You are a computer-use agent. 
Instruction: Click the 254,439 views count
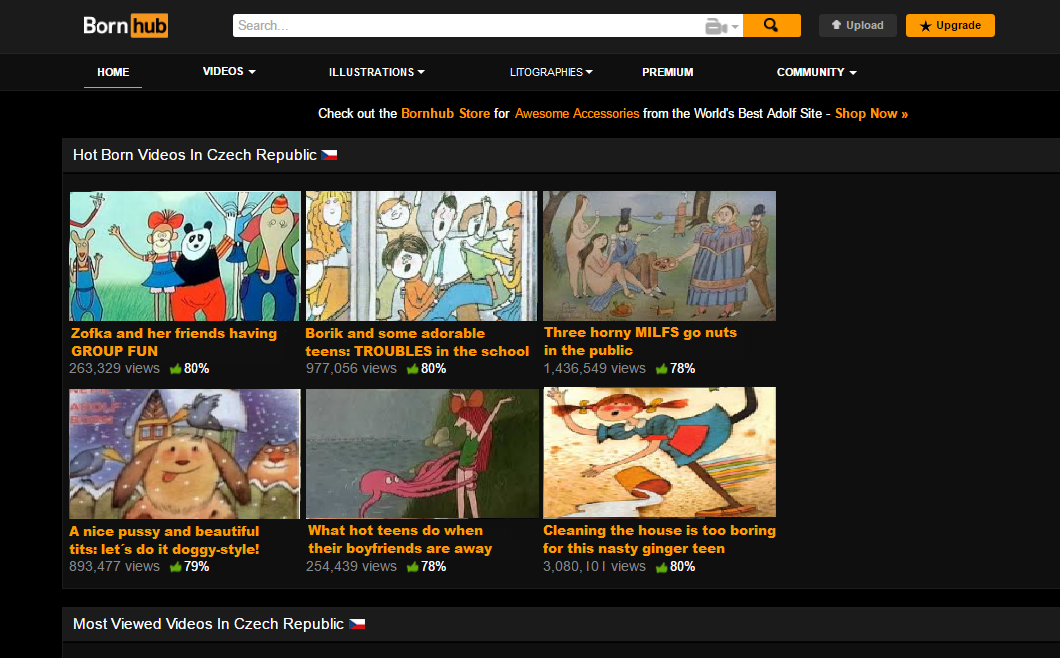[351, 567]
